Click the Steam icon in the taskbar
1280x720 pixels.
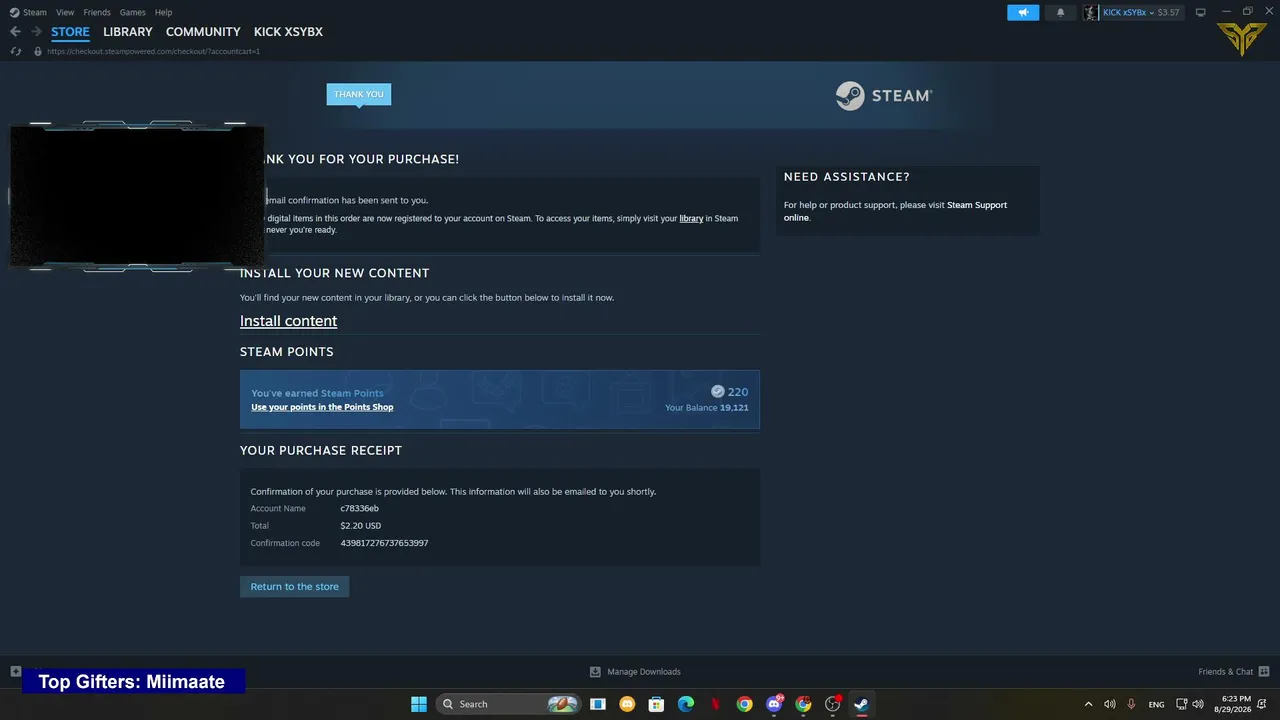click(861, 704)
